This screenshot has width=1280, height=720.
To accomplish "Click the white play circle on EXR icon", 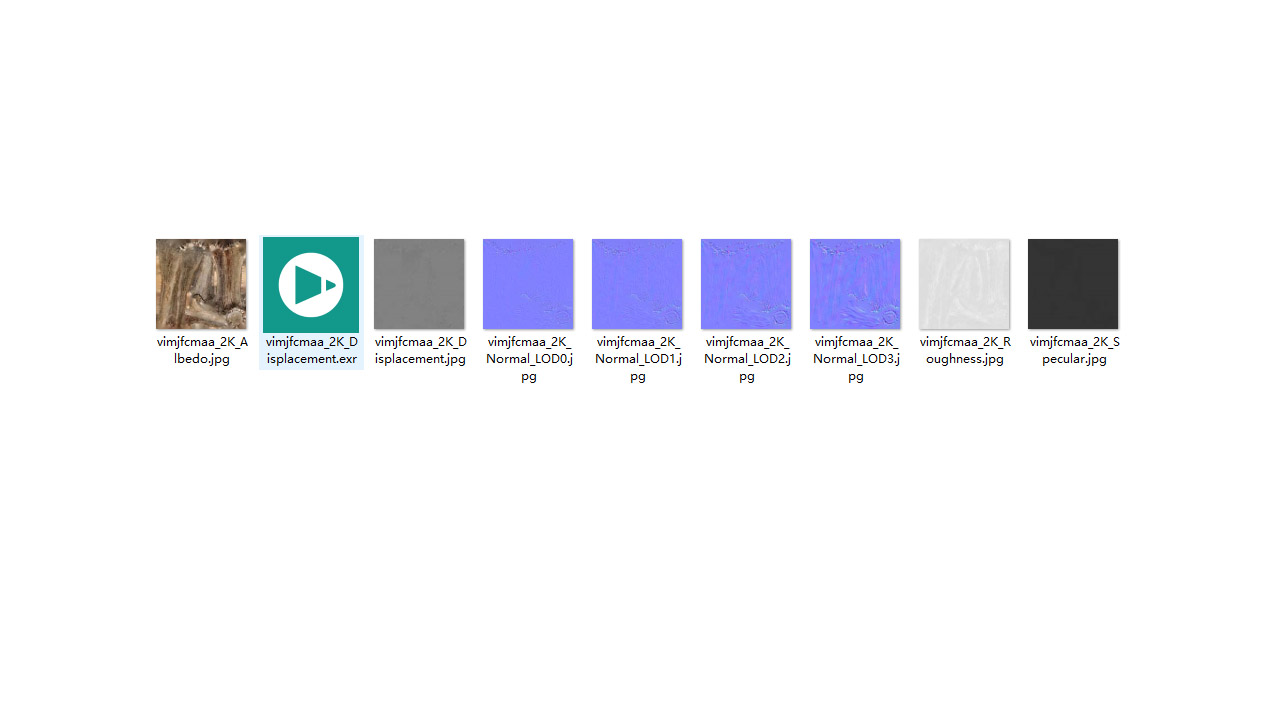I will tap(306, 285).
